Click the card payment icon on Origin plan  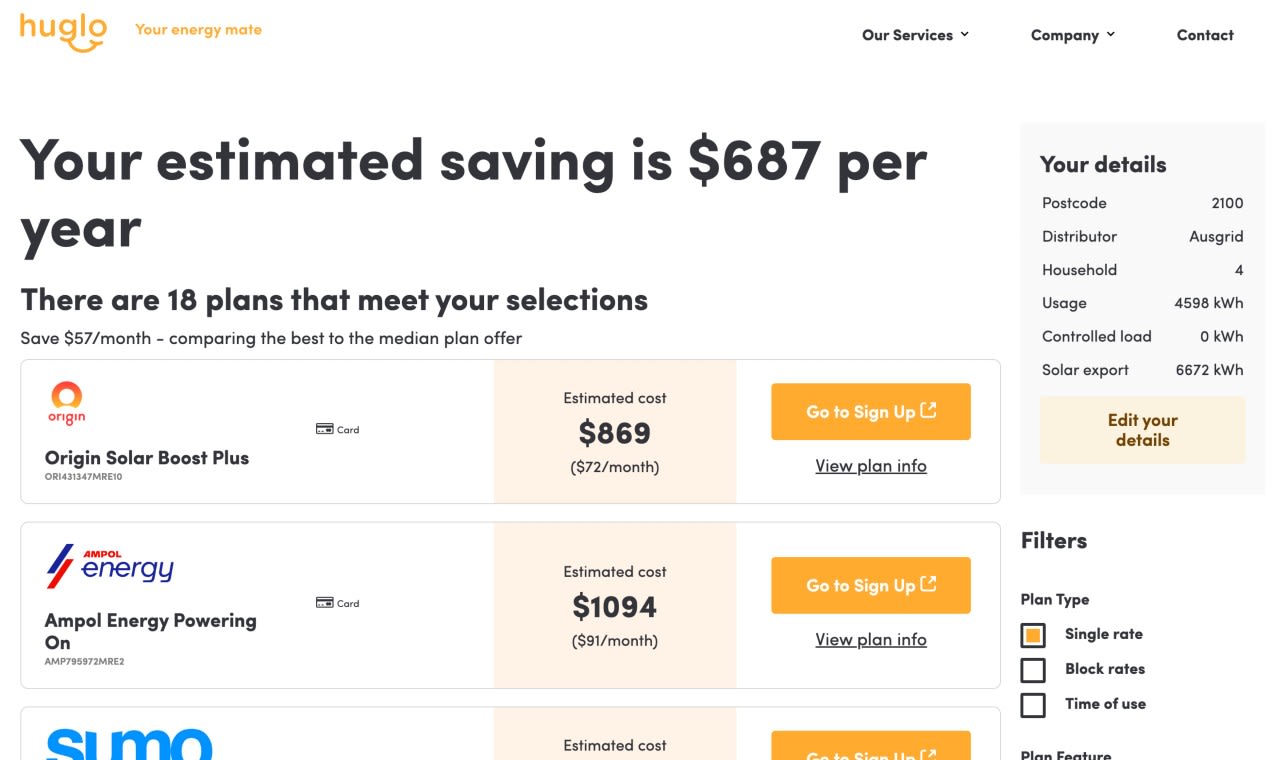pos(324,430)
